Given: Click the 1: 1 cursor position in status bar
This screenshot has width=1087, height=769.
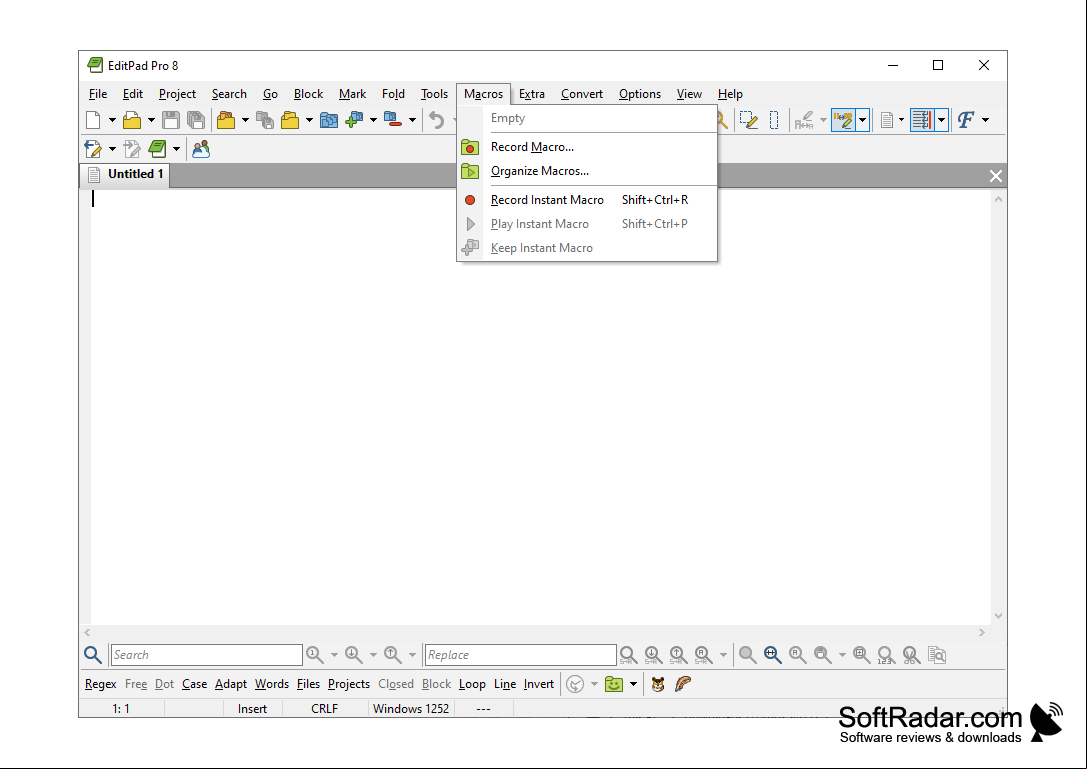Looking at the screenshot, I should (121, 709).
